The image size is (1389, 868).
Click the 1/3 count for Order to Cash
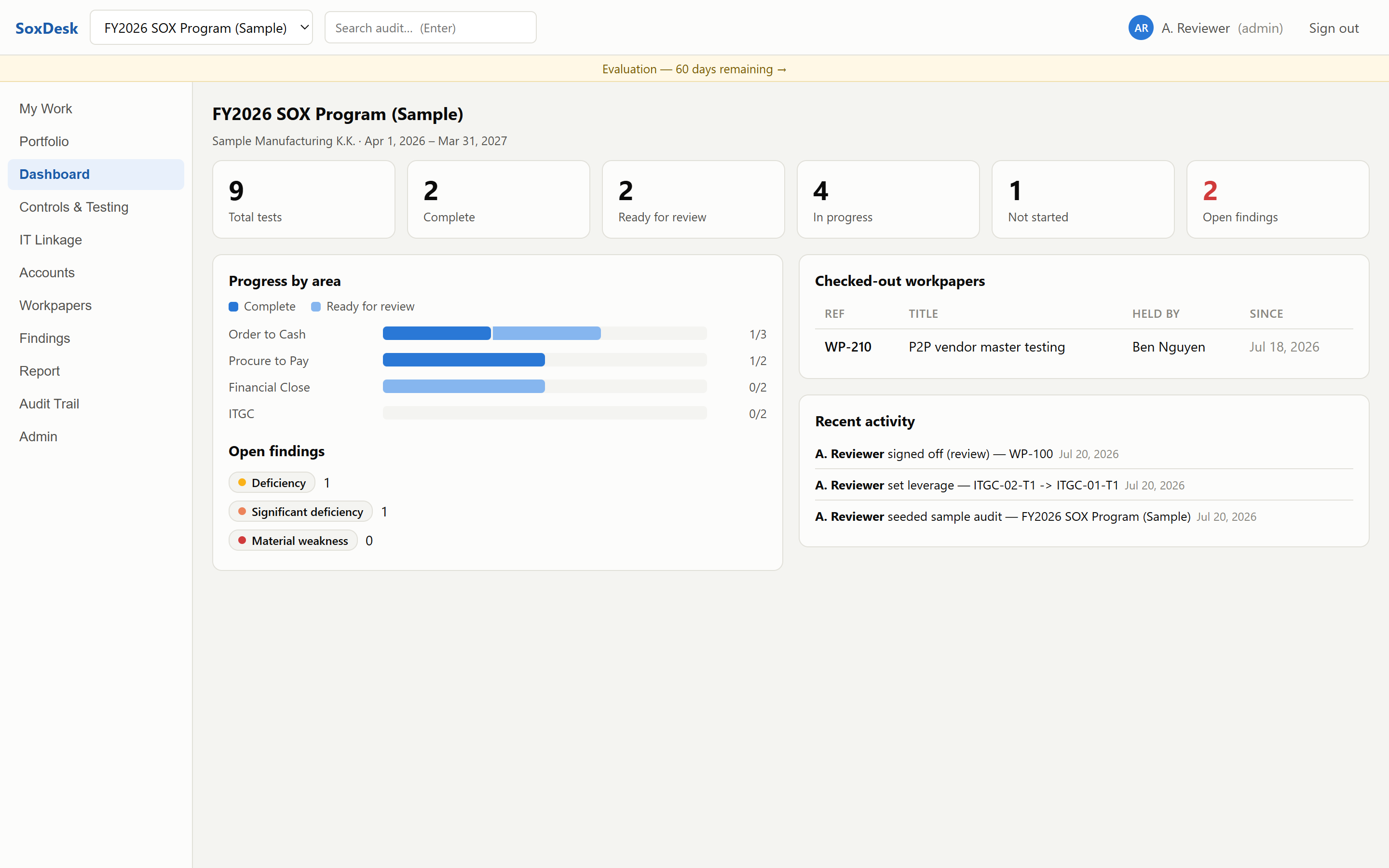click(x=758, y=334)
